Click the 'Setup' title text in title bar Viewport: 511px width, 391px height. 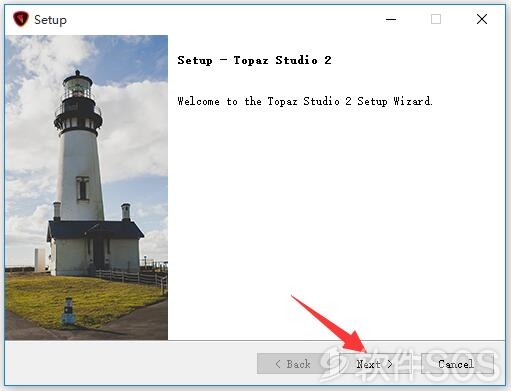coord(50,20)
